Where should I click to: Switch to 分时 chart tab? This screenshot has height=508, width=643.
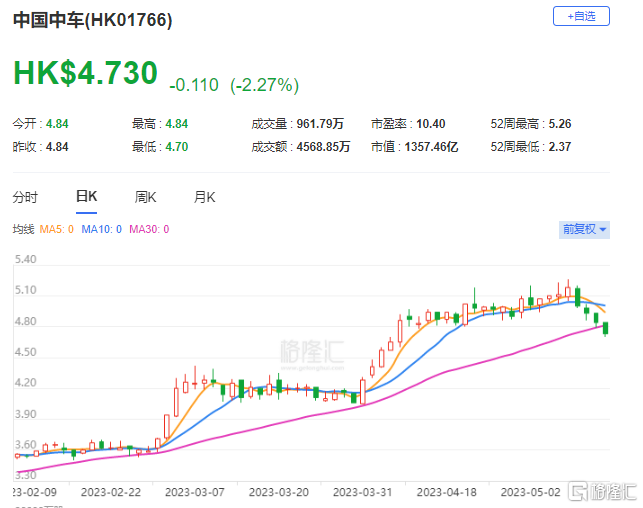pos(25,197)
